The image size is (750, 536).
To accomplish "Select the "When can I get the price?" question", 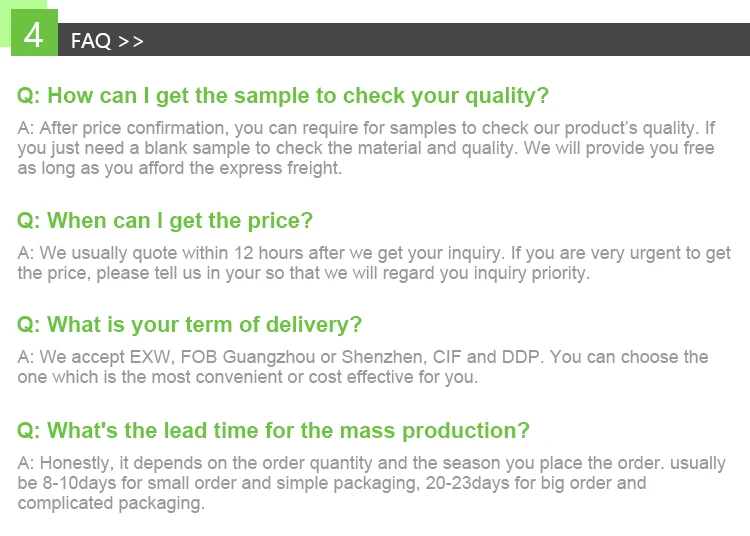I will (x=165, y=221).
